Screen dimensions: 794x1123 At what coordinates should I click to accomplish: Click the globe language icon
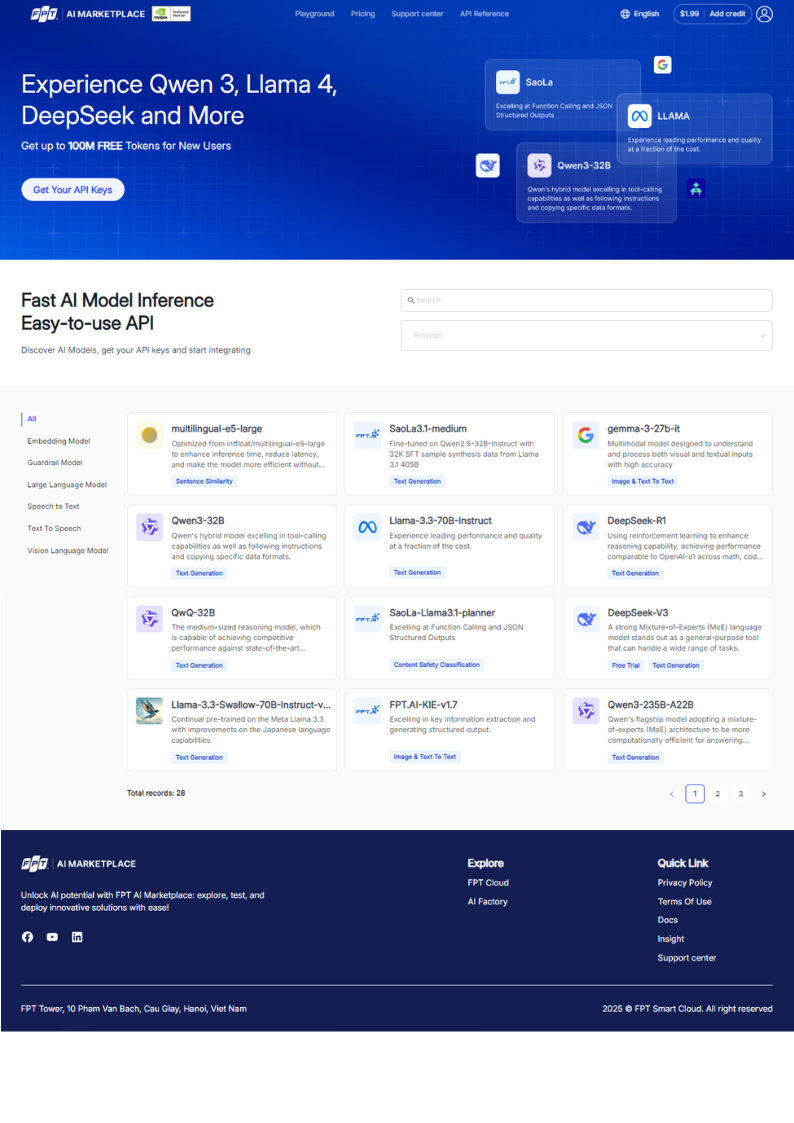click(625, 14)
